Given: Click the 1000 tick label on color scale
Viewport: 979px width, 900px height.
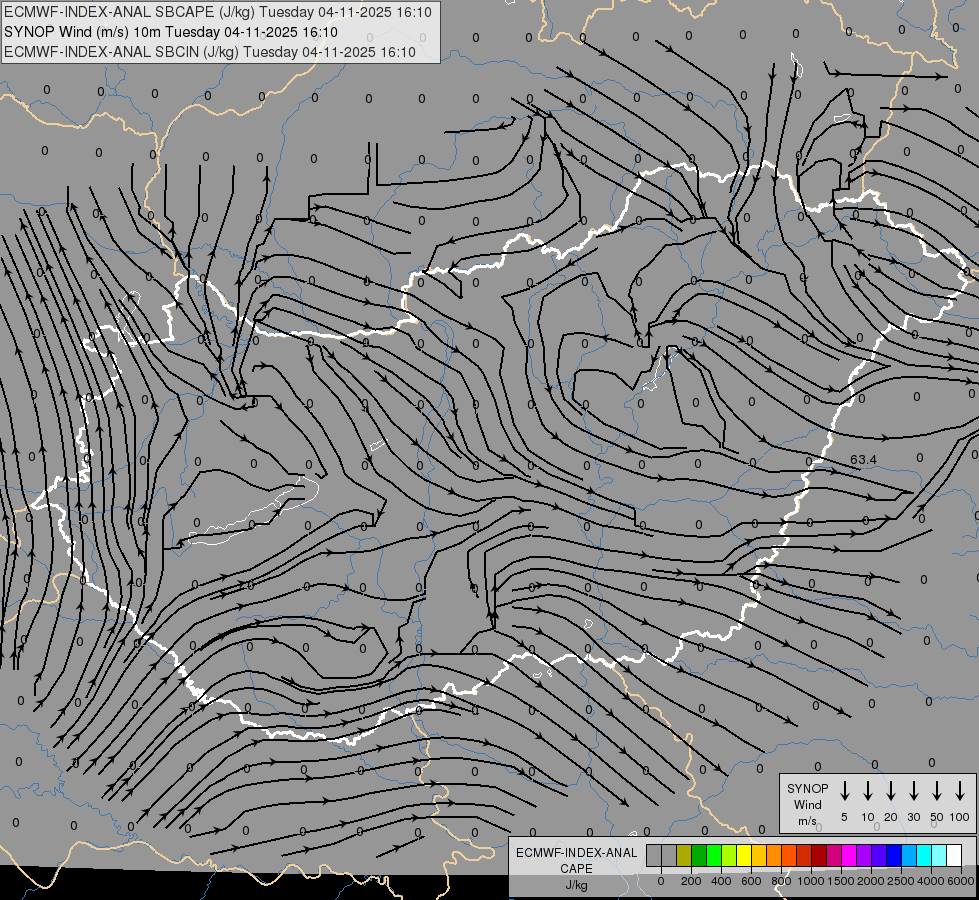Looking at the screenshot, I should (811, 881).
